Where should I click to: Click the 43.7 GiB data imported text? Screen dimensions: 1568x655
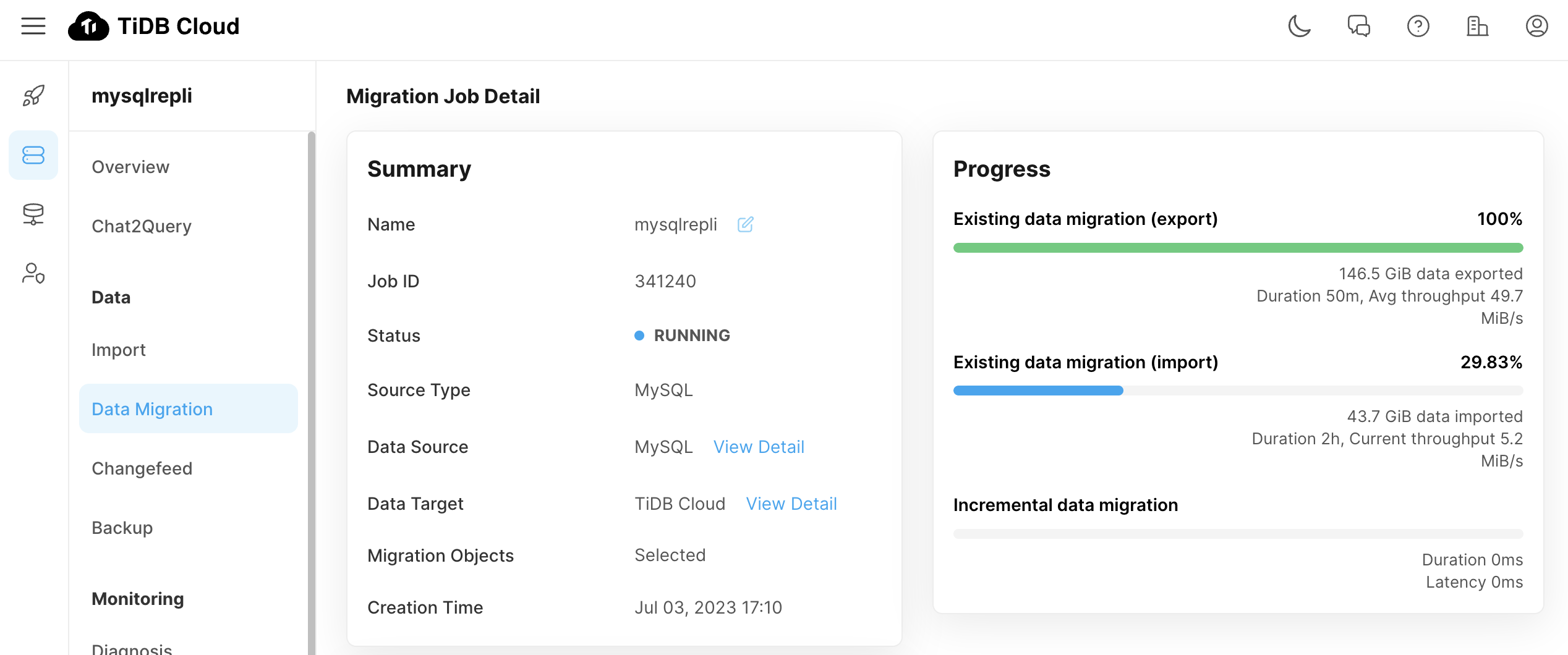click(1434, 416)
